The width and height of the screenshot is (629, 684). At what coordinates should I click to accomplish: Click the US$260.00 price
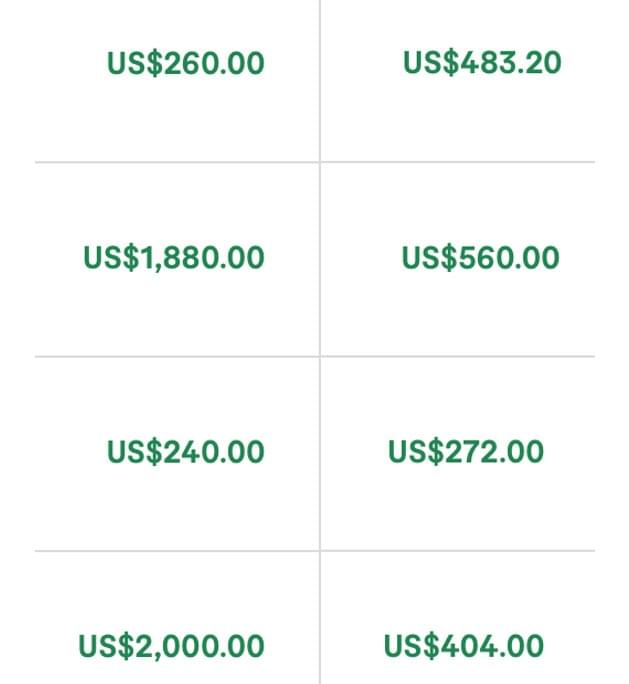tap(185, 64)
